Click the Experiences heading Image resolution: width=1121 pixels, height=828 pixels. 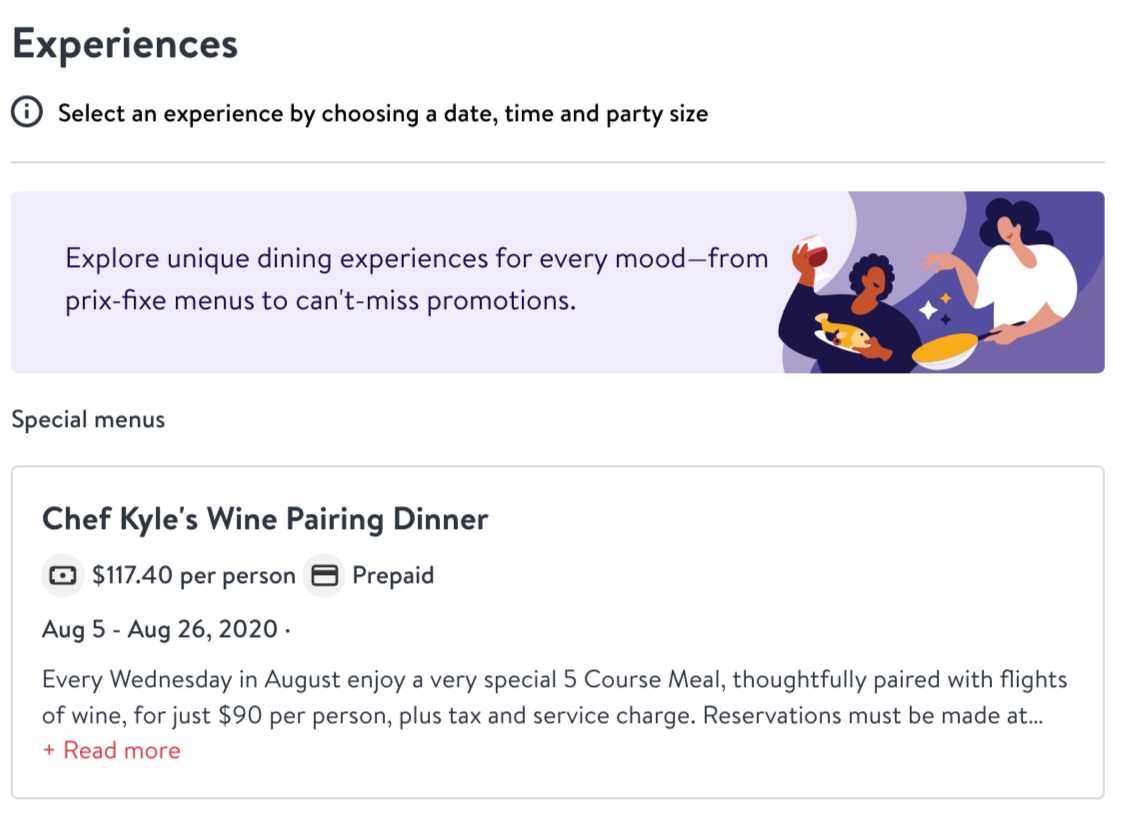point(125,44)
